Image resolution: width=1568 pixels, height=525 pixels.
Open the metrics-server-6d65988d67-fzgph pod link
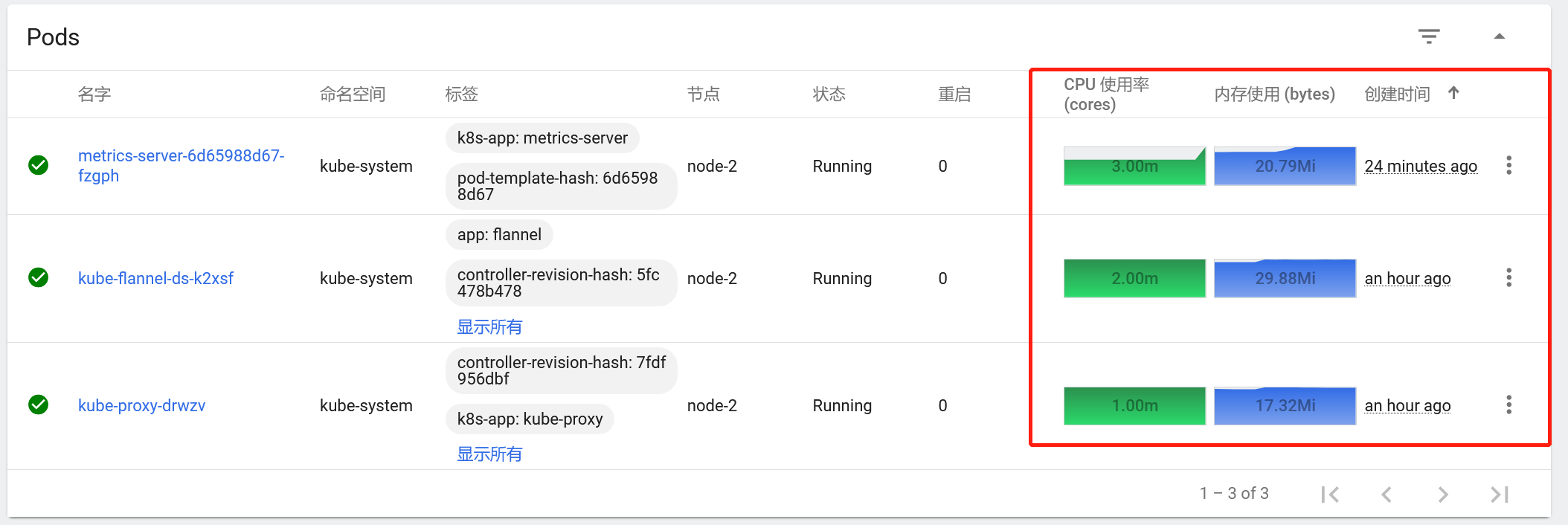(x=181, y=165)
